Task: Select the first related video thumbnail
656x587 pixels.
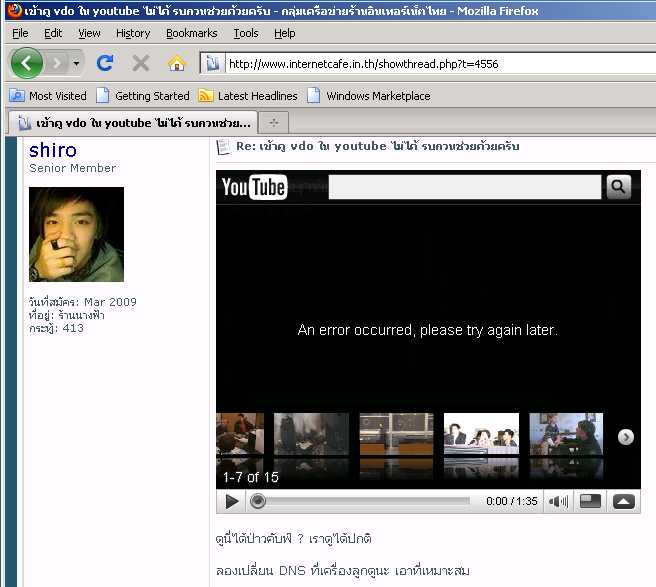Action: pyautogui.click(x=240, y=434)
